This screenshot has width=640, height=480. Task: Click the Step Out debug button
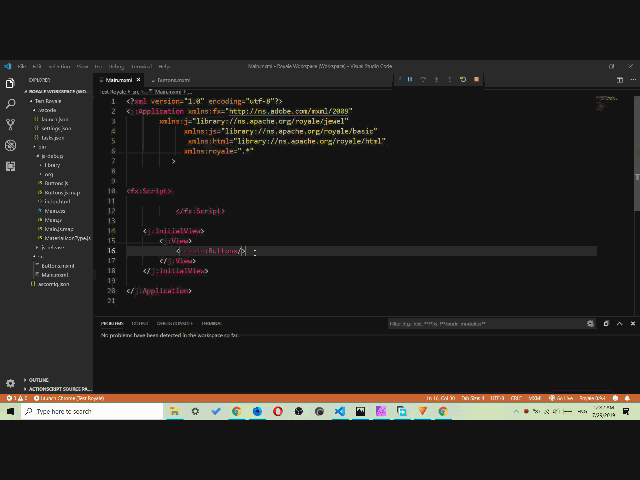[x=449, y=80]
